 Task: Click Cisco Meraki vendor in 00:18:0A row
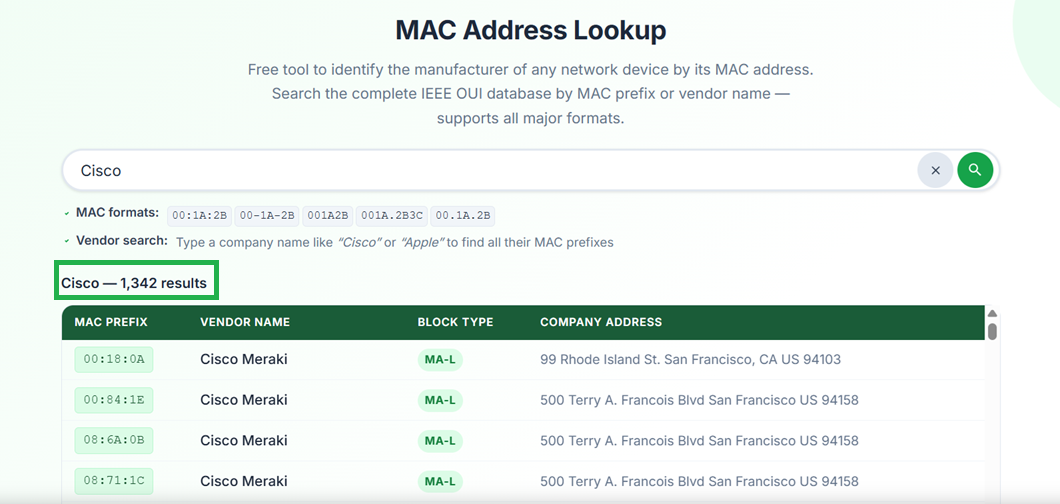point(243,359)
